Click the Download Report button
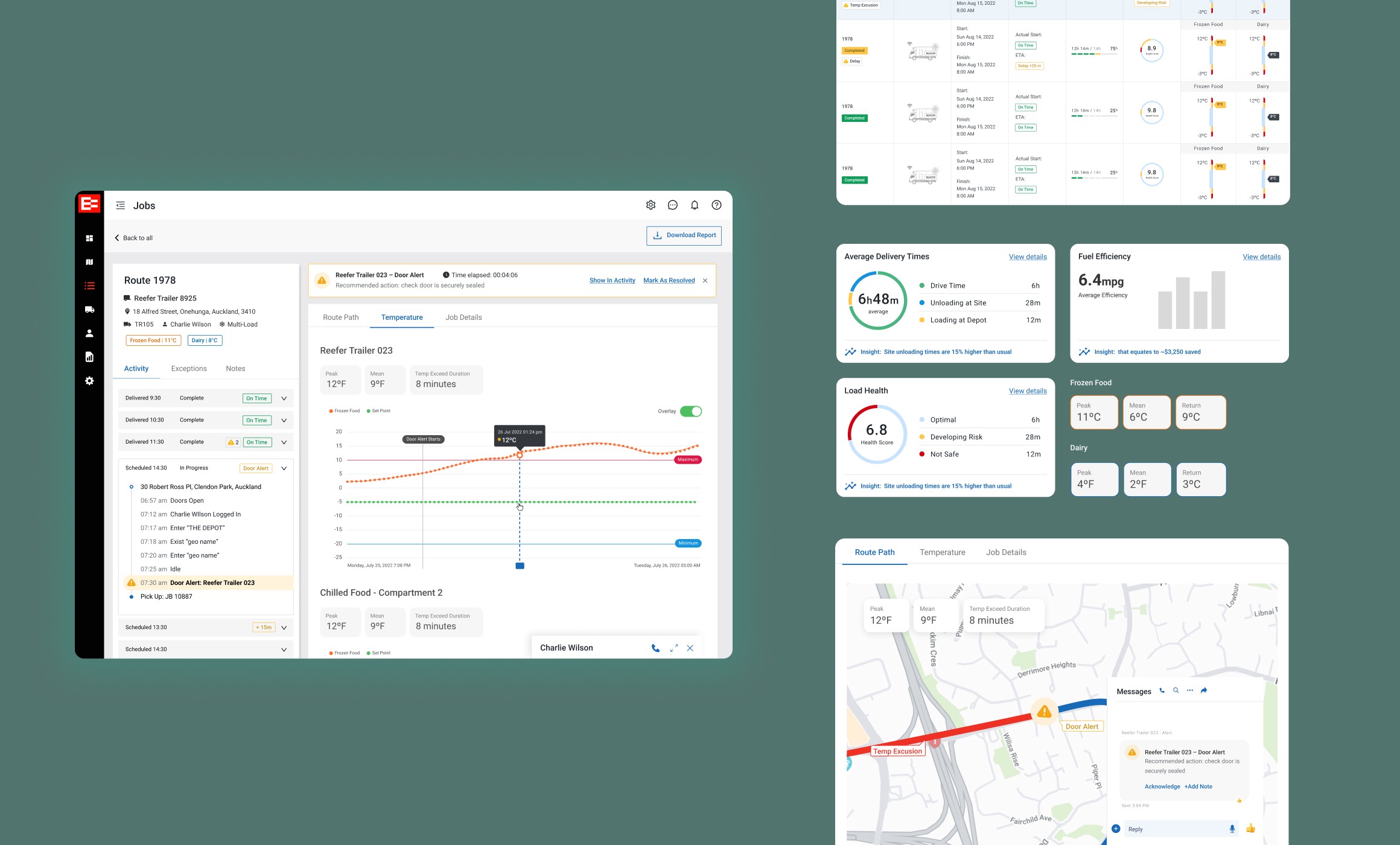This screenshot has width=1400, height=845. pos(684,235)
